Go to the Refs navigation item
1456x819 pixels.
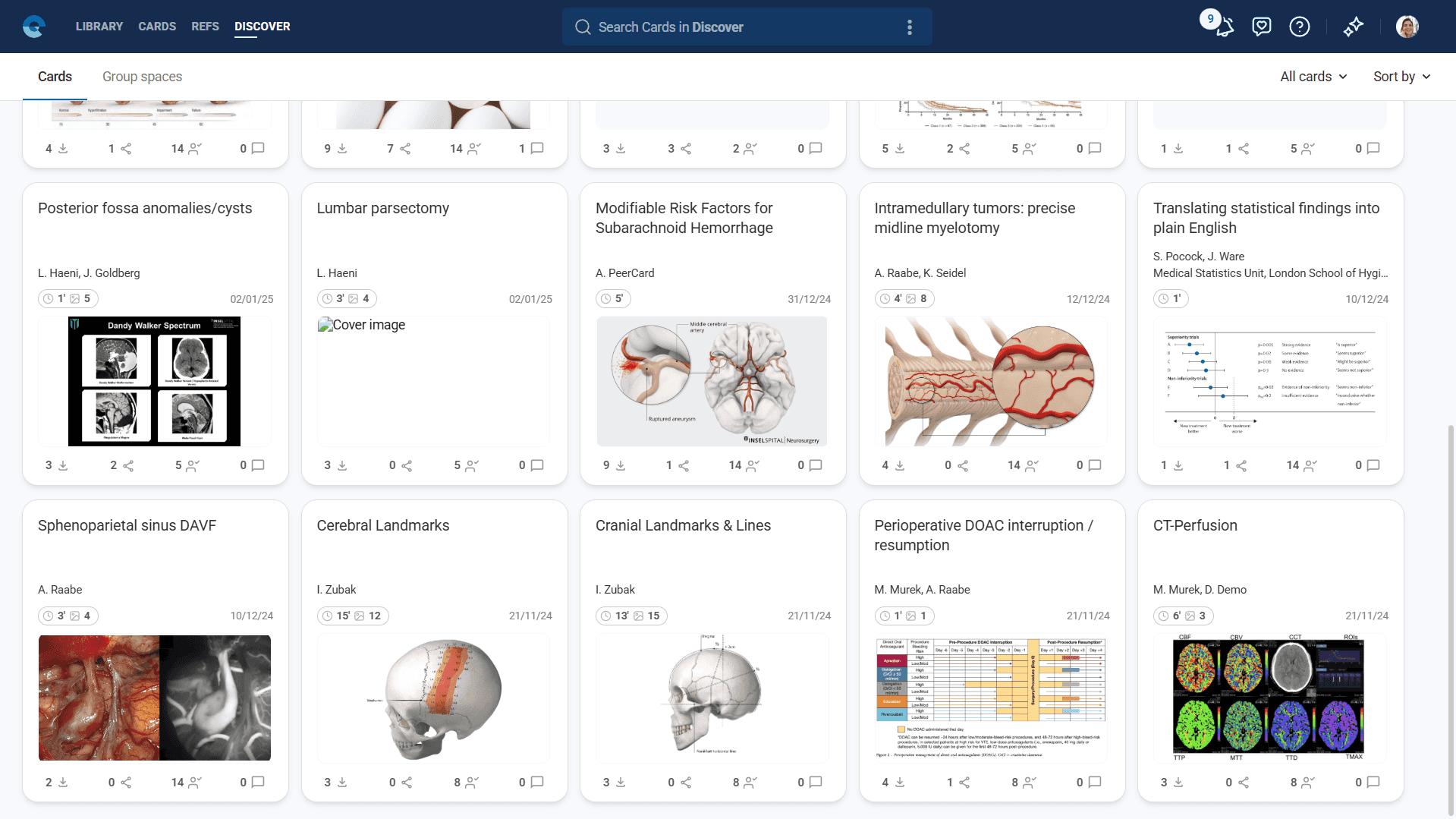click(205, 27)
